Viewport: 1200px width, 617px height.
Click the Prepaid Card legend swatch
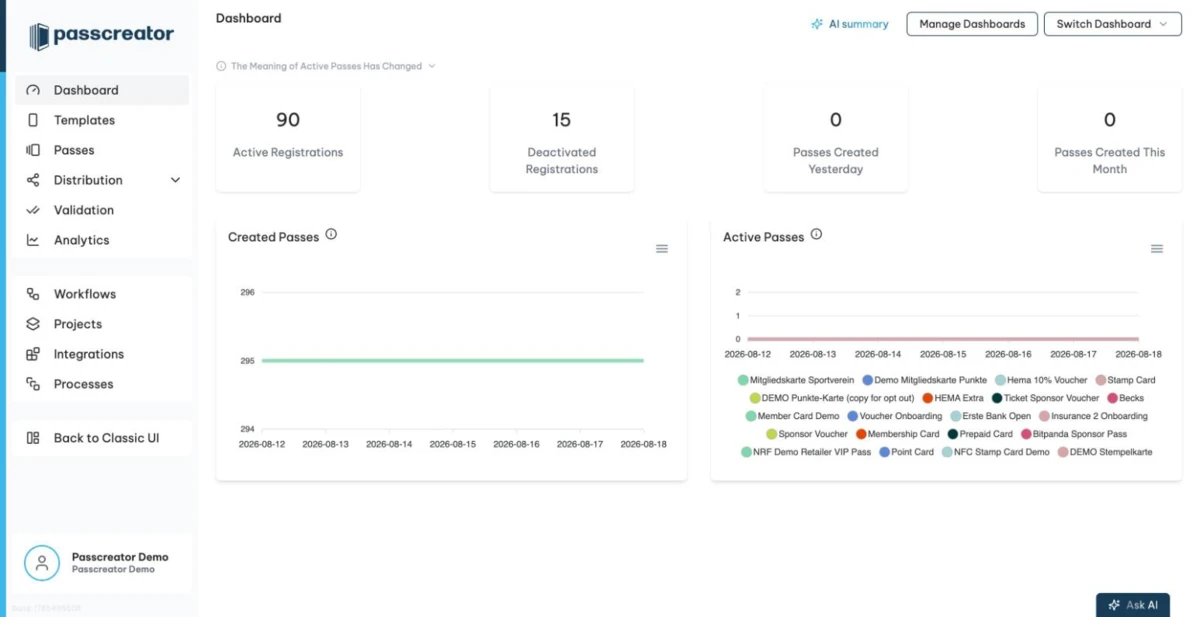click(953, 434)
